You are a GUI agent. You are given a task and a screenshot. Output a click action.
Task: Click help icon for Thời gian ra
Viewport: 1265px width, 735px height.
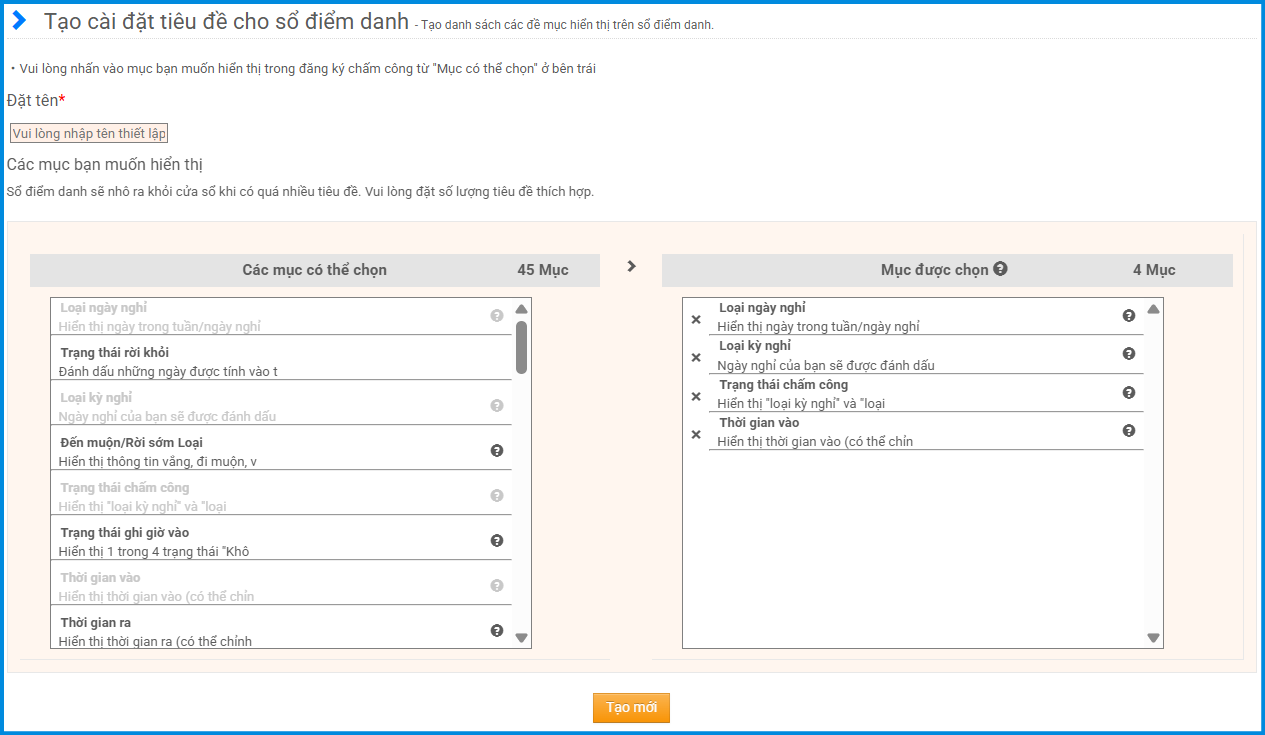pyautogui.click(x=497, y=631)
